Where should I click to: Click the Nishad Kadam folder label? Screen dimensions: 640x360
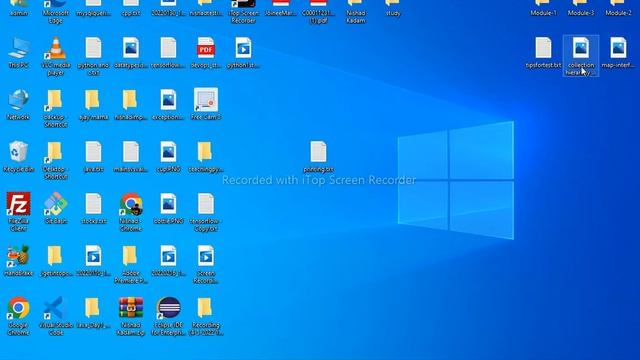coord(356,17)
